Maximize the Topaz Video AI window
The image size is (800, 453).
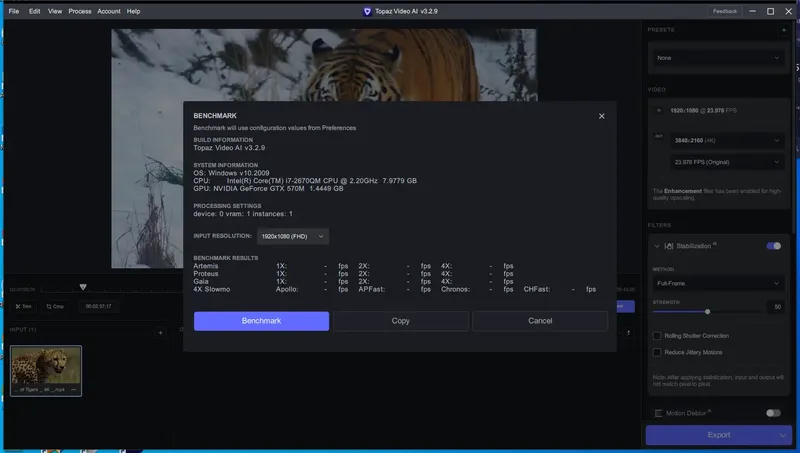(770, 11)
